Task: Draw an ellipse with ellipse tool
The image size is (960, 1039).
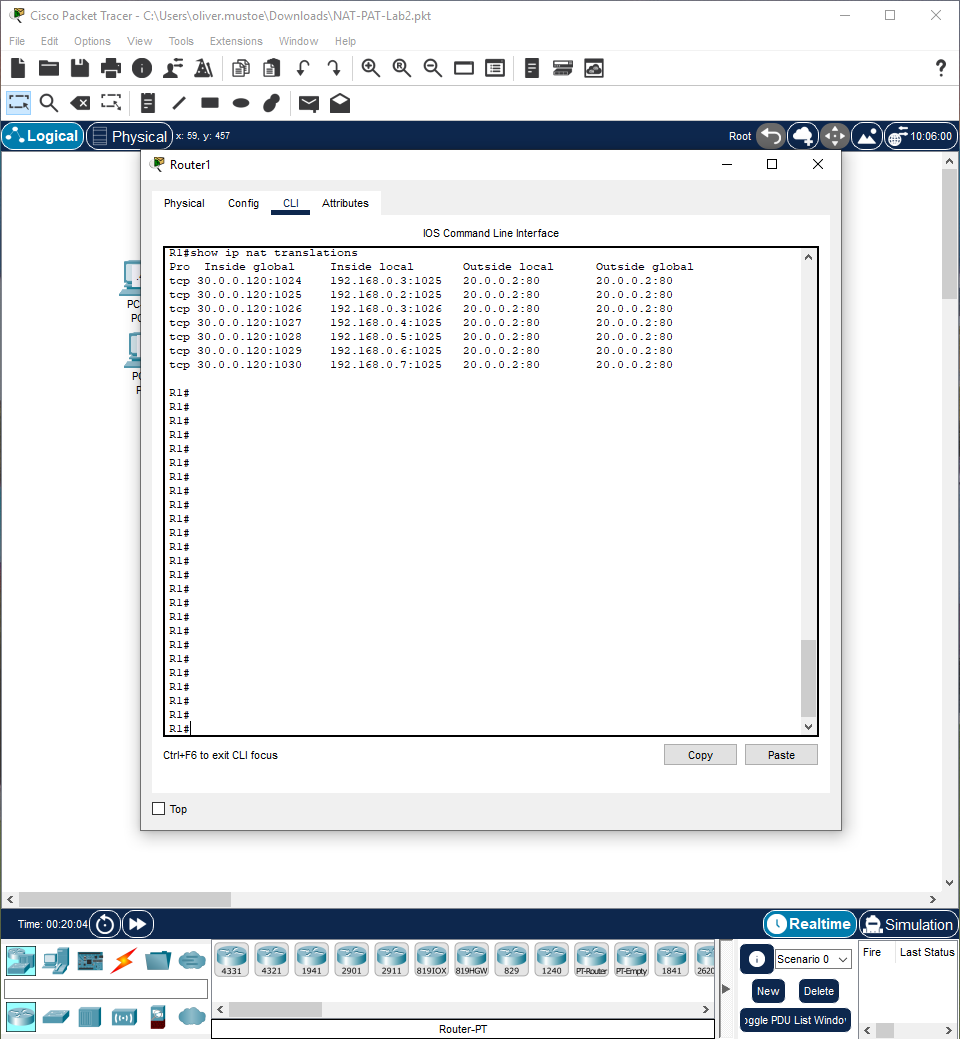Action: click(x=241, y=103)
